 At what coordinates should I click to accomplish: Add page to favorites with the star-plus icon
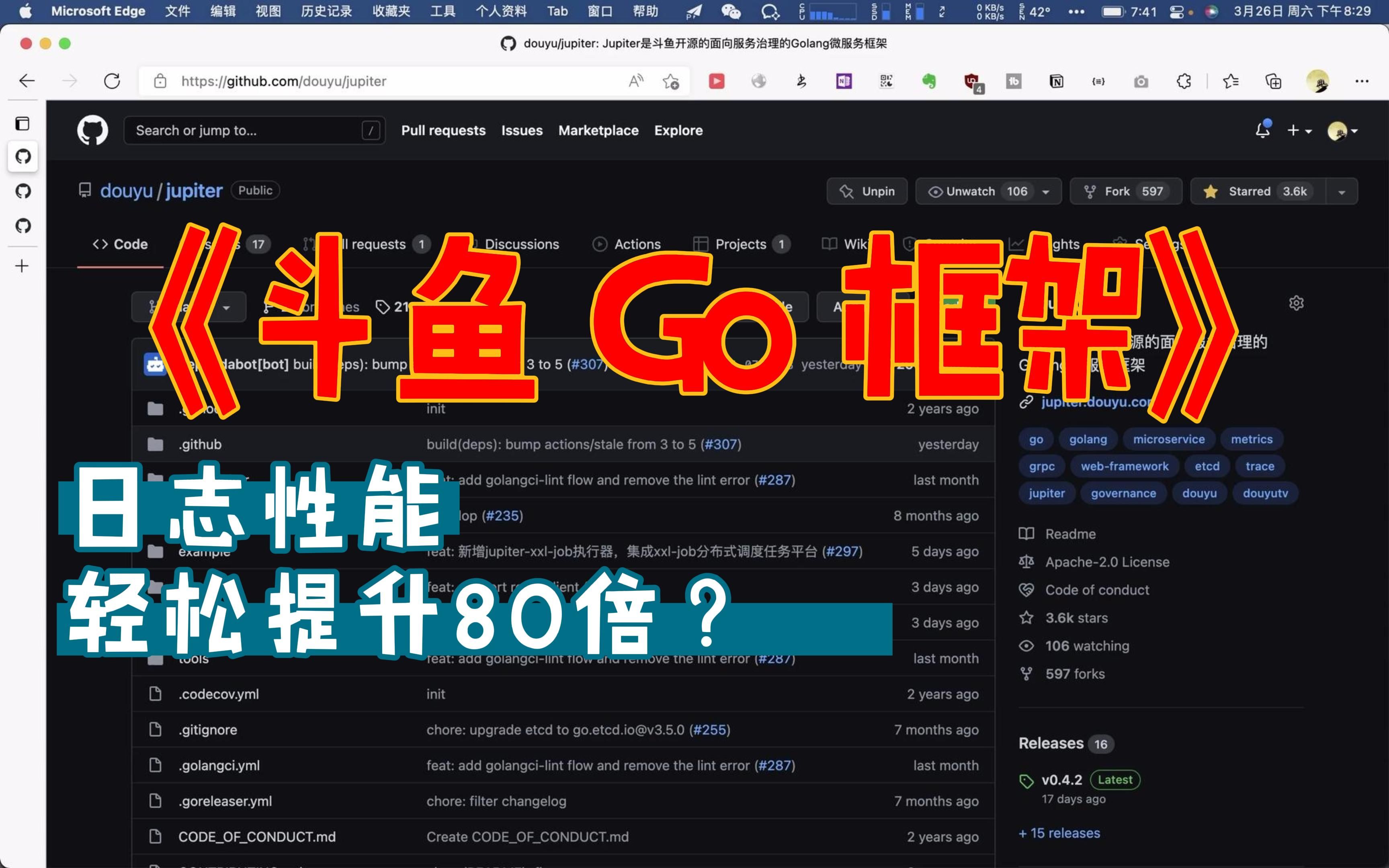tap(670, 82)
